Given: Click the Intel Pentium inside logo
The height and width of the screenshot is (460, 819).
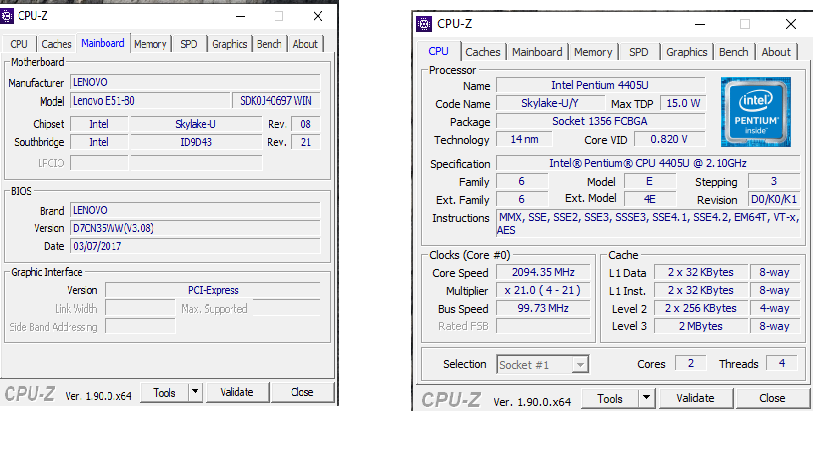Looking at the screenshot, I should [x=755, y=112].
